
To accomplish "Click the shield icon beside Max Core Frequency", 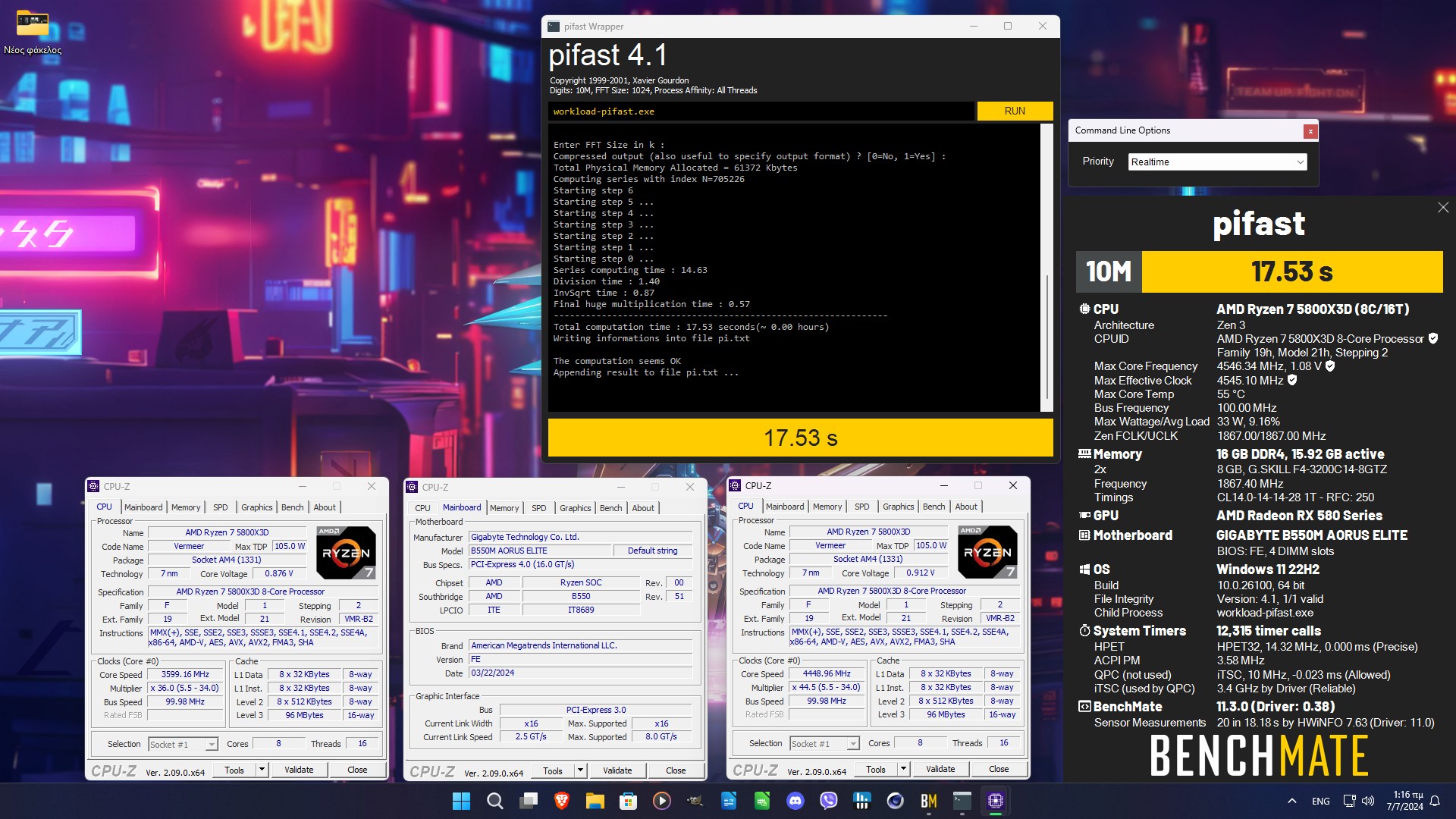I will pyautogui.click(x=1330, y=366).
